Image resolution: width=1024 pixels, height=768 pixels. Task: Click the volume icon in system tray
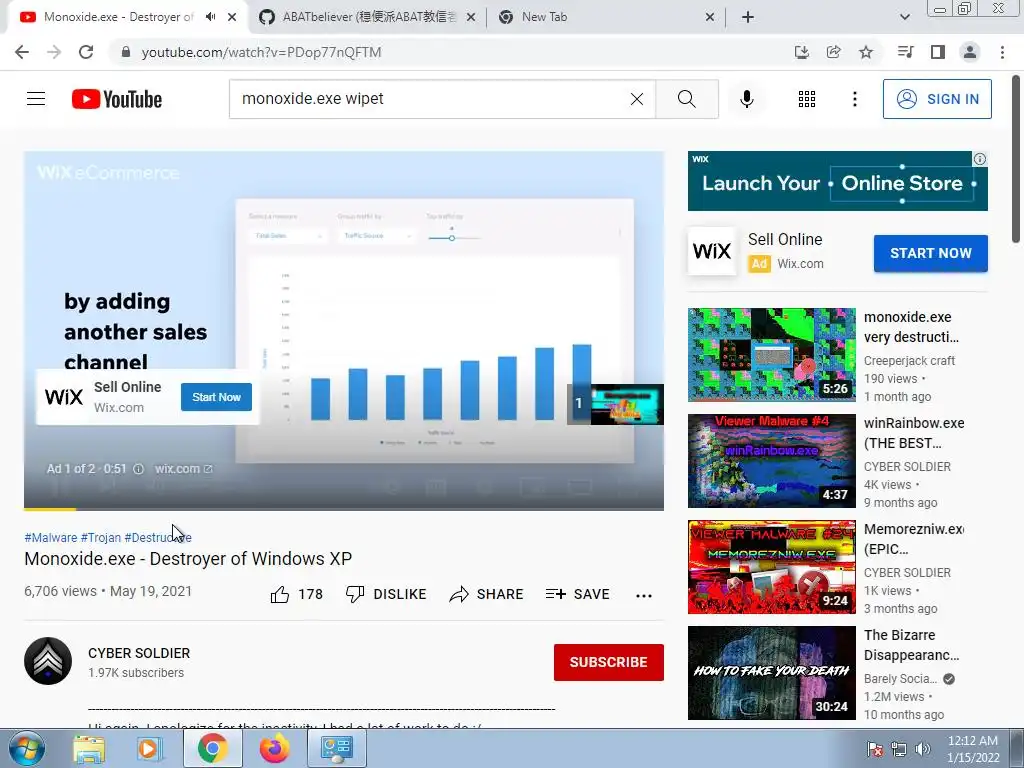(922, 749)
